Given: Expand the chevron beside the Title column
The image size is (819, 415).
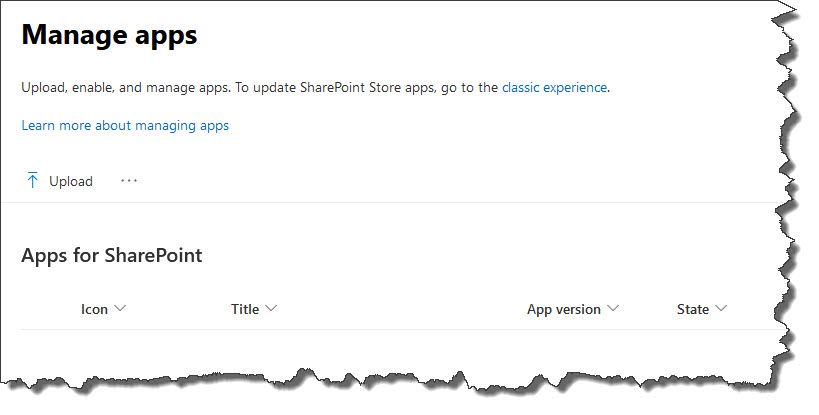Looking at the screenshot, I should click(x=271, y=309).
